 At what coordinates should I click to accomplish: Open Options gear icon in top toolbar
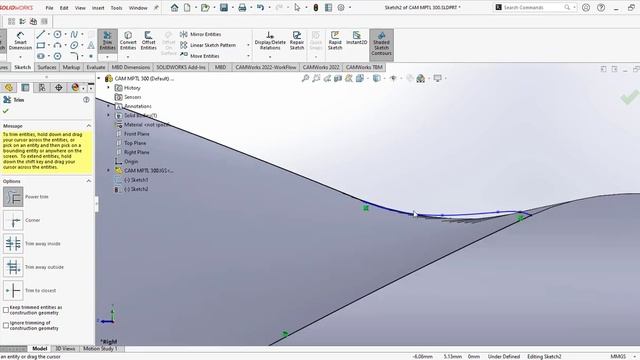click(341, 7)
